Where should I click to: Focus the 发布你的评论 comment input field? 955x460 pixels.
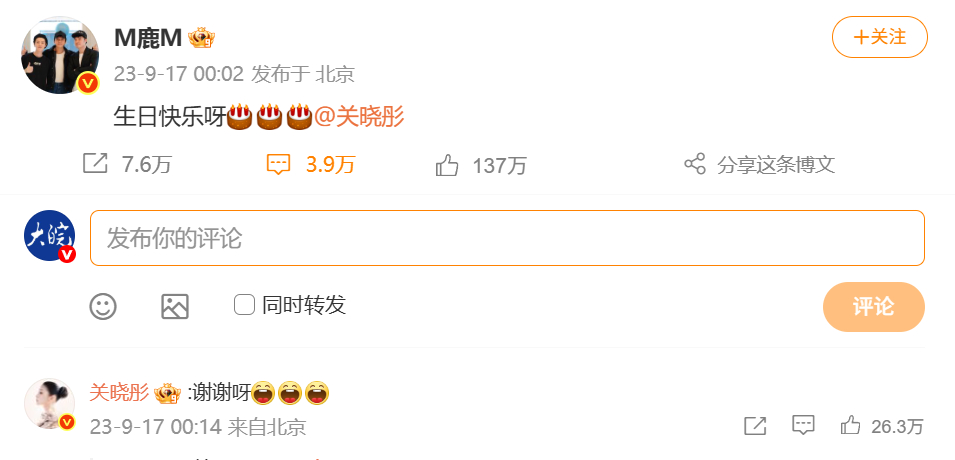507,238
